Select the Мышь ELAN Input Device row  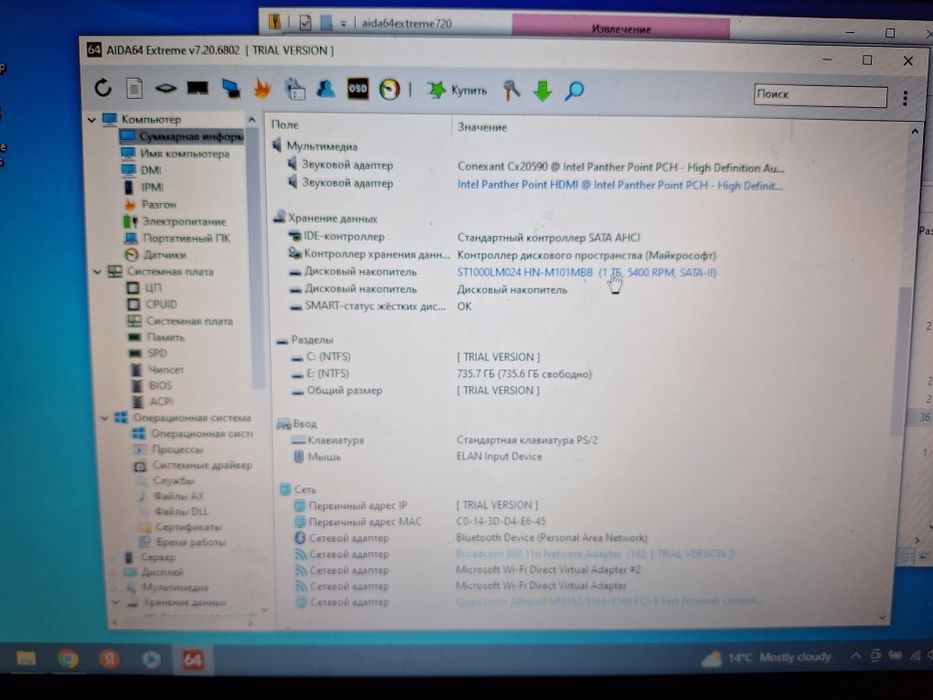pyautogui.click(x=417, y=457)
